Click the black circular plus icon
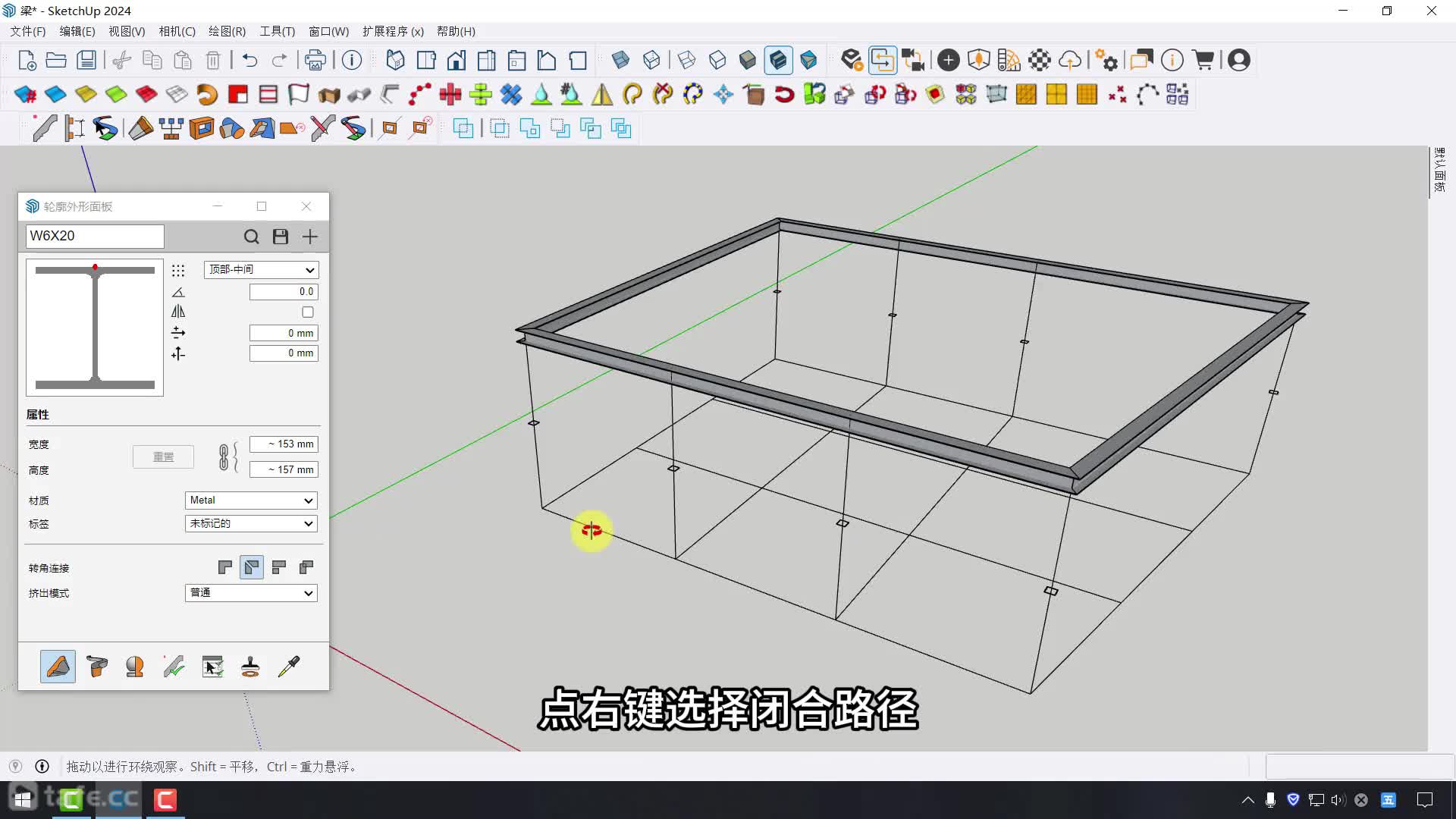 (948, 60)
